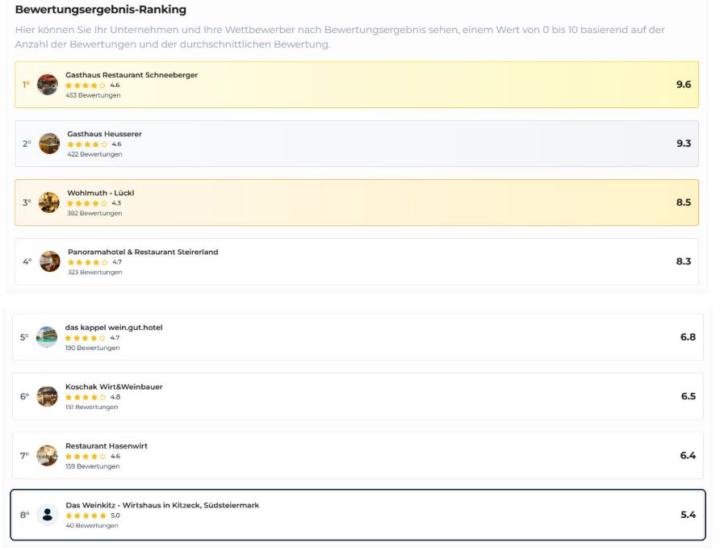Click the star rating of Gasthaus Heusserer
The image size is (720, 551).
coord(87,144)
